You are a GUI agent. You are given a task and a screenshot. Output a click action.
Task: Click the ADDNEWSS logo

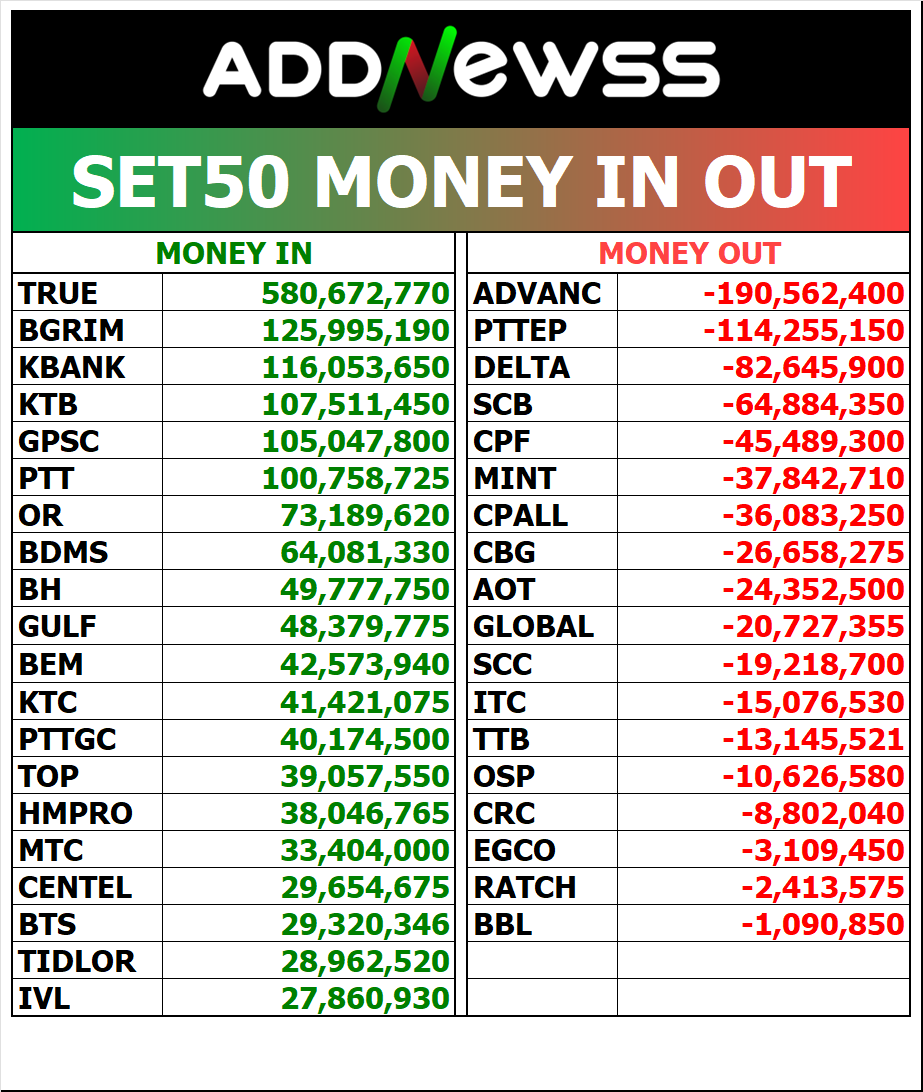tap(461, 71)
